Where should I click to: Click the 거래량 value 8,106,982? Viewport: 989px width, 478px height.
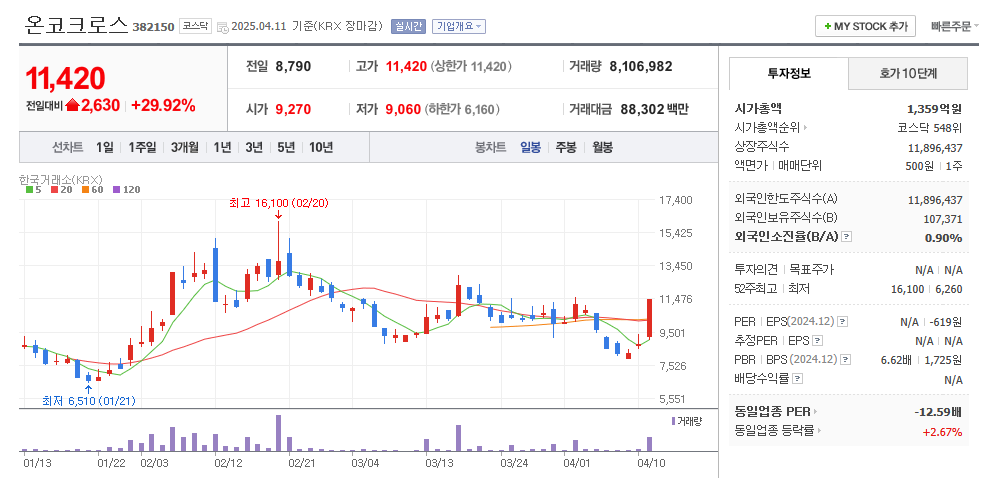[641, 66]
